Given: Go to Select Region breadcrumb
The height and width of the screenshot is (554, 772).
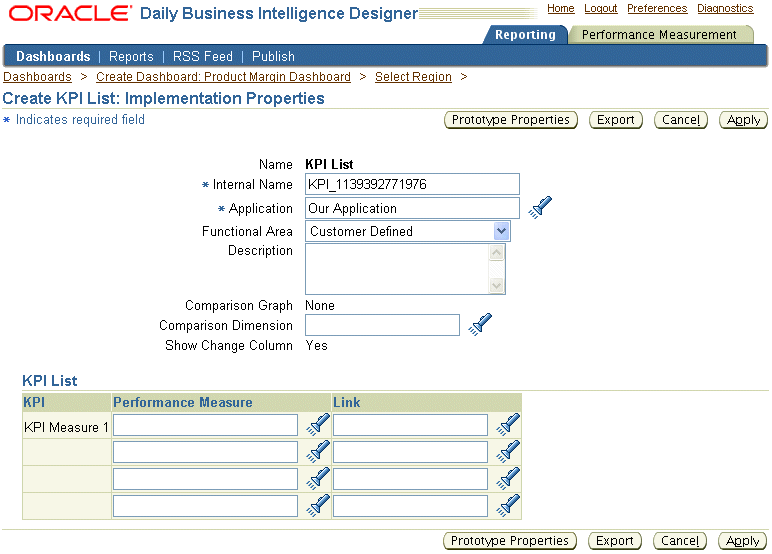Looking at the screenshot, I should (x=413, y=77).
